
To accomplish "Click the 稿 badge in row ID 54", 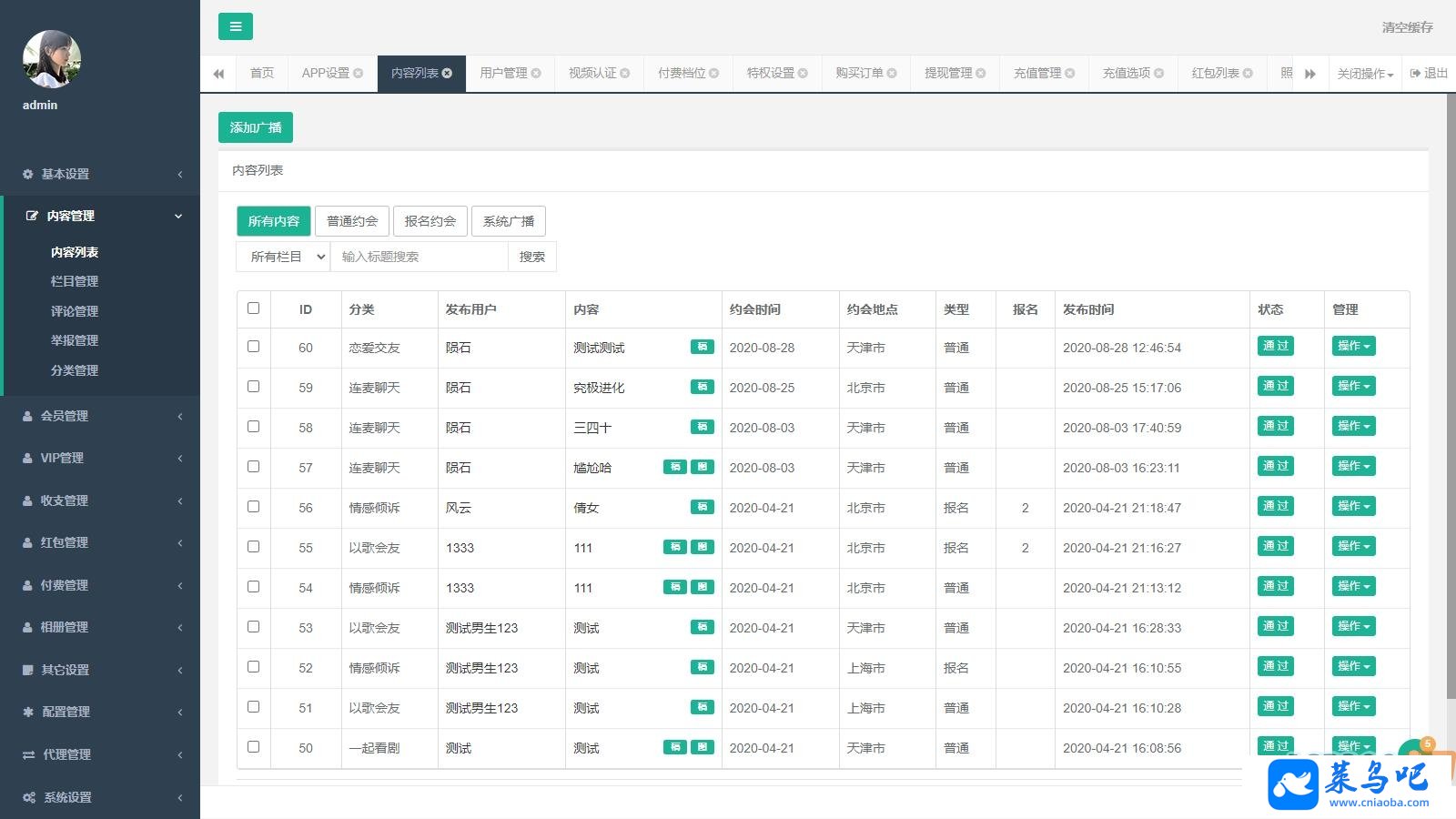I will point(674,587).
